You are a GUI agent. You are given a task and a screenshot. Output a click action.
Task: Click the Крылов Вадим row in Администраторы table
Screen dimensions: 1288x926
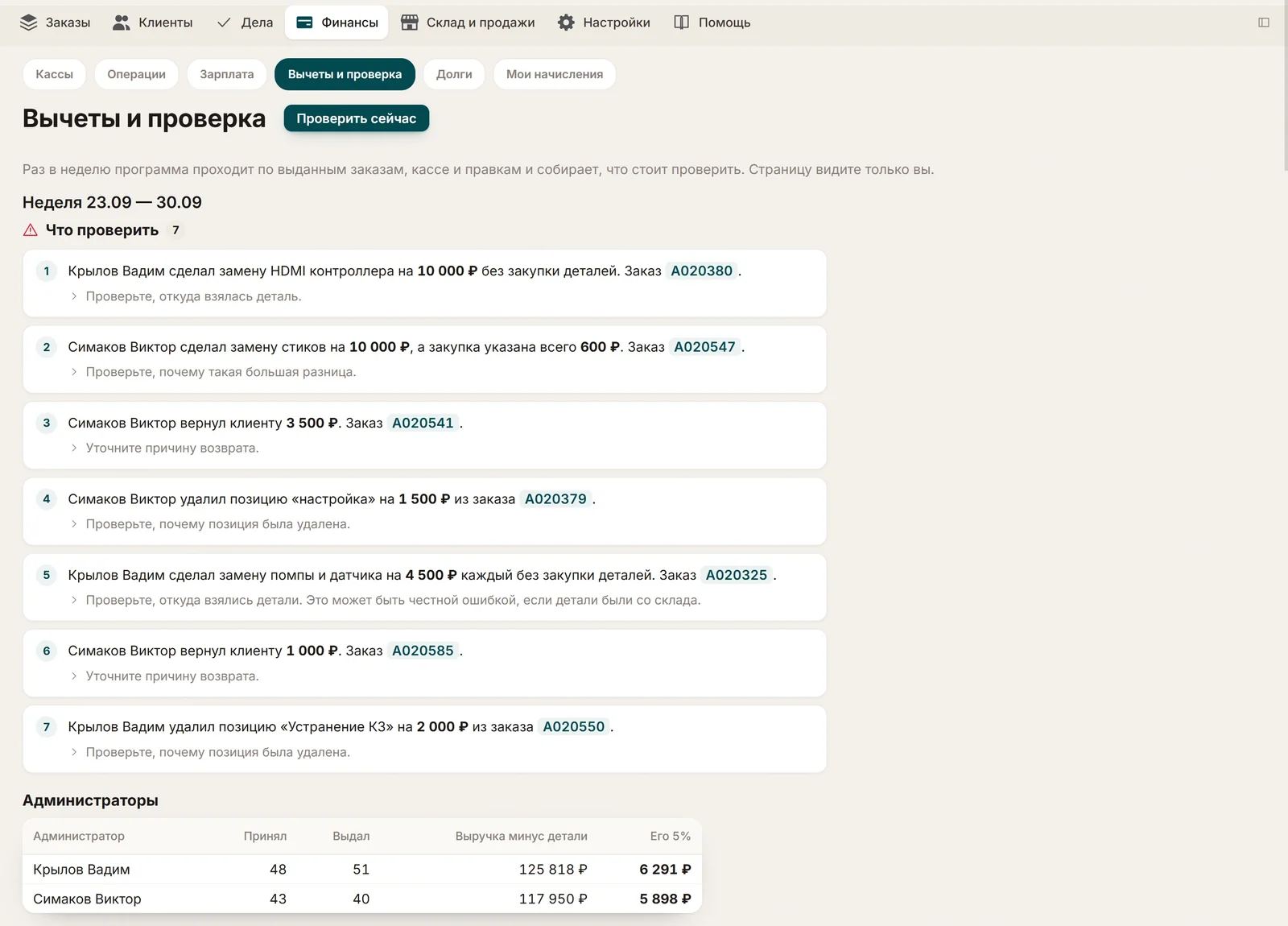[x=362, y=870]
